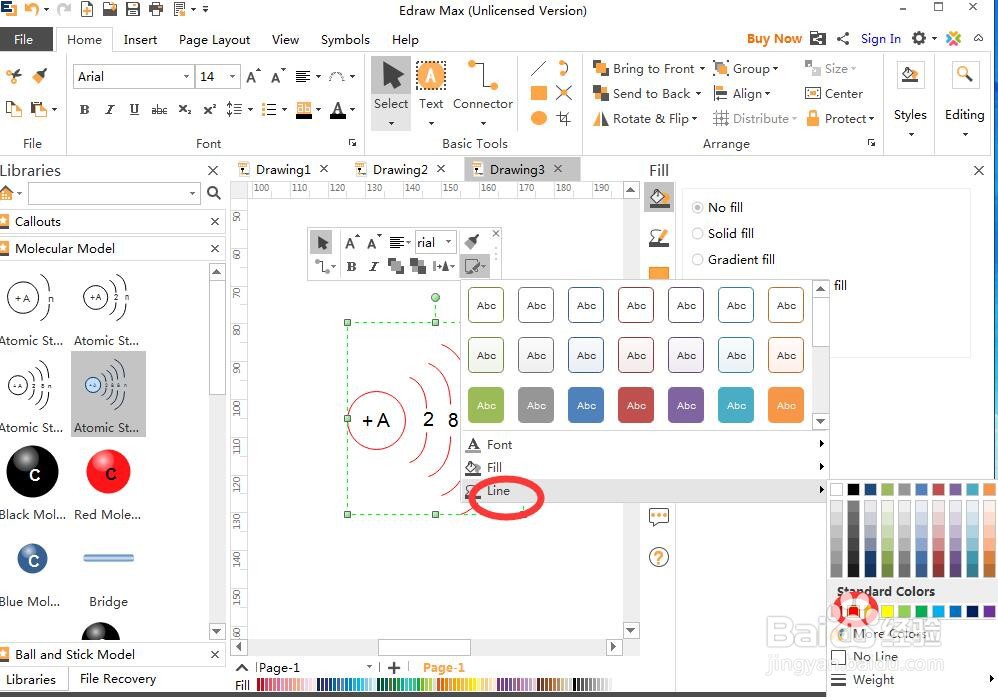Apply the solid green Abc style

tap(486, 405)
